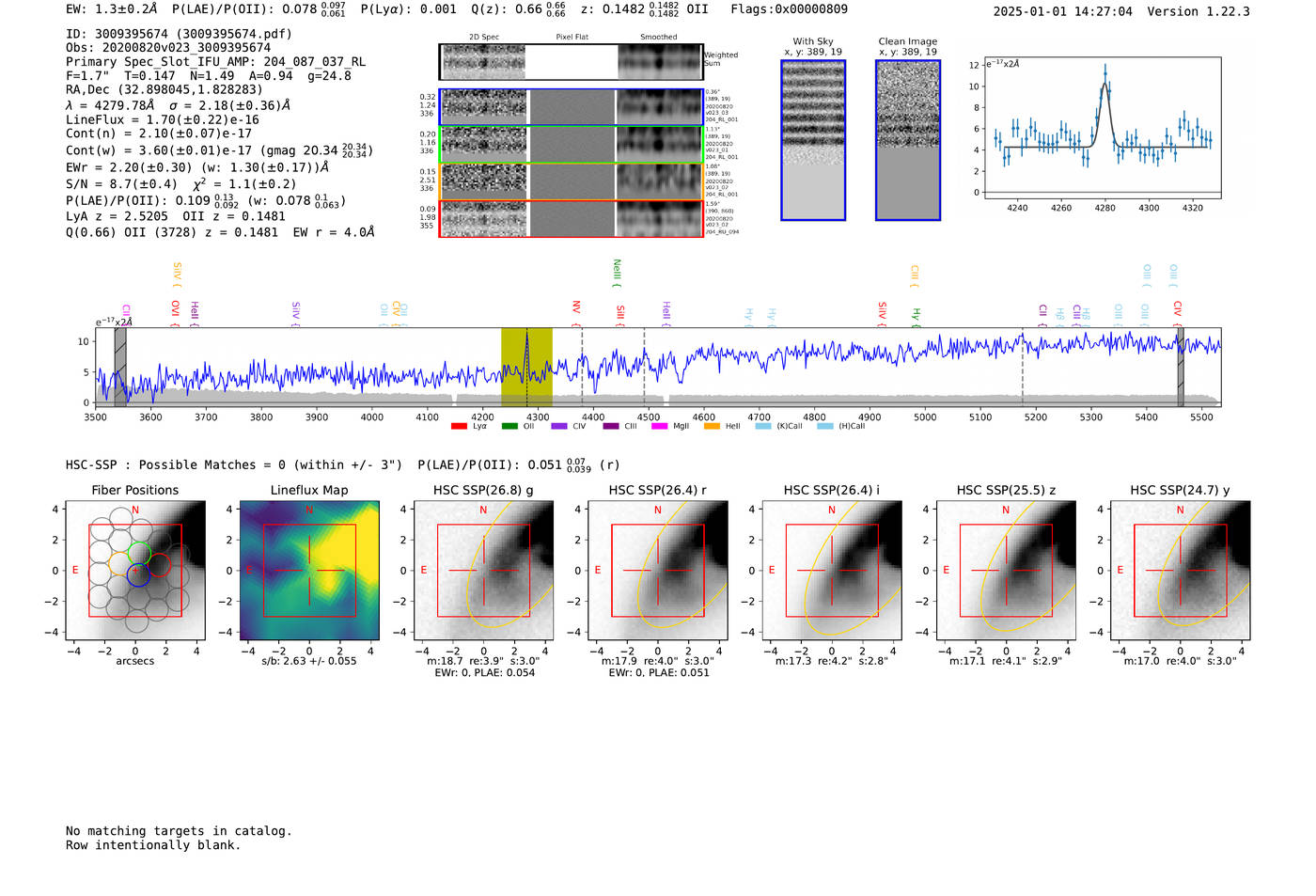
Task: Click the Flags:0x00000809 value
Action: [790, 9]
